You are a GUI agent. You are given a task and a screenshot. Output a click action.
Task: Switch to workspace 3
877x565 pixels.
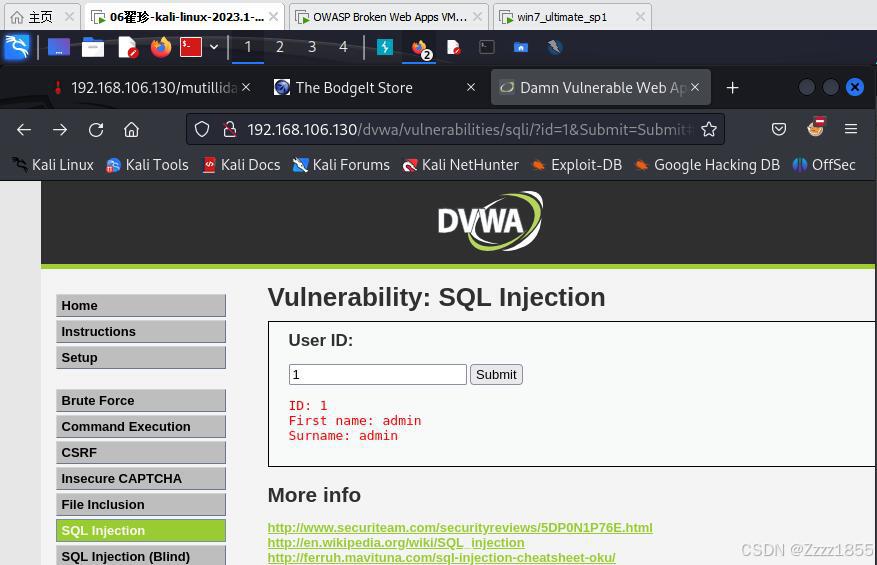pos(312,47)
